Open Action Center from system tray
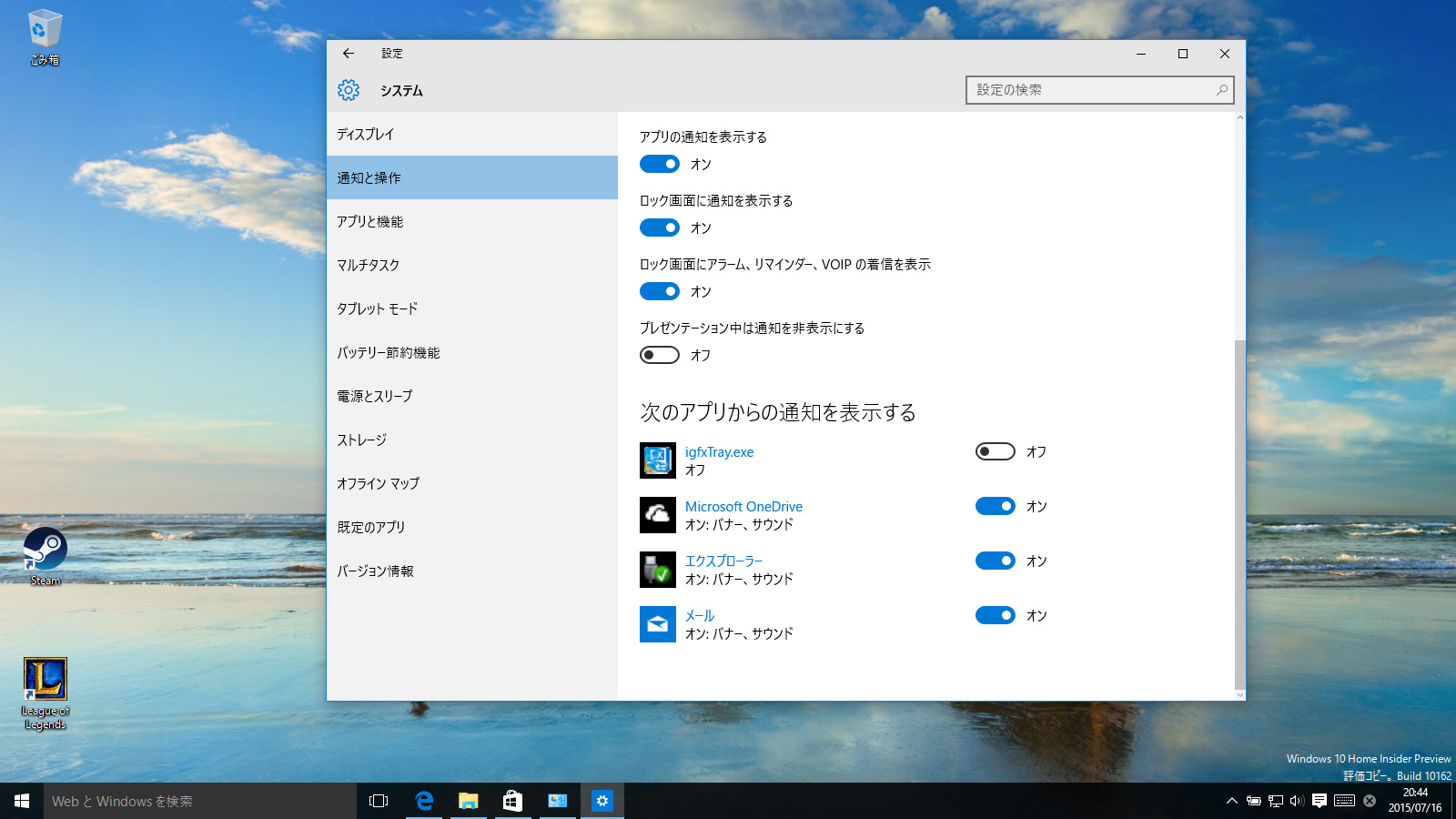The image size is (1456, 819). [x=1319, y=801]
